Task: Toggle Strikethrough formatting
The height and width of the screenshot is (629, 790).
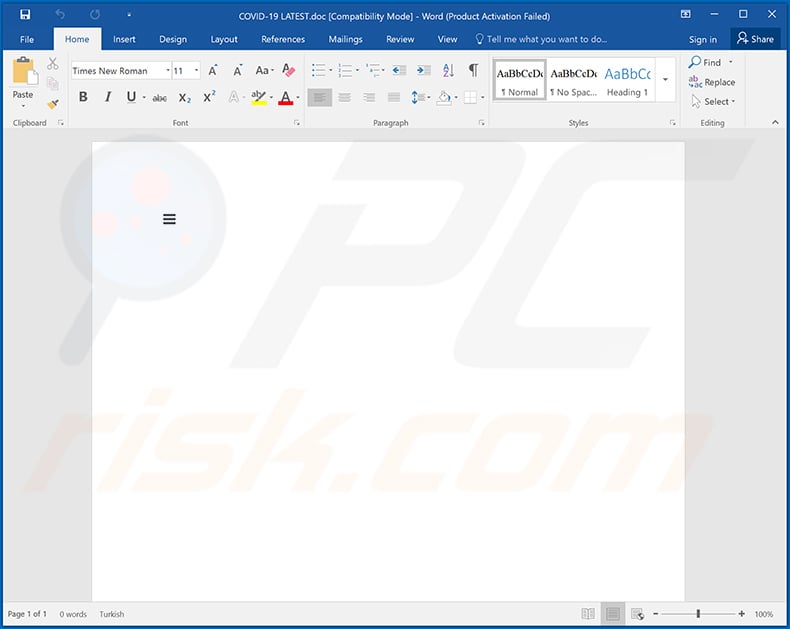Action: click(160, 98)
